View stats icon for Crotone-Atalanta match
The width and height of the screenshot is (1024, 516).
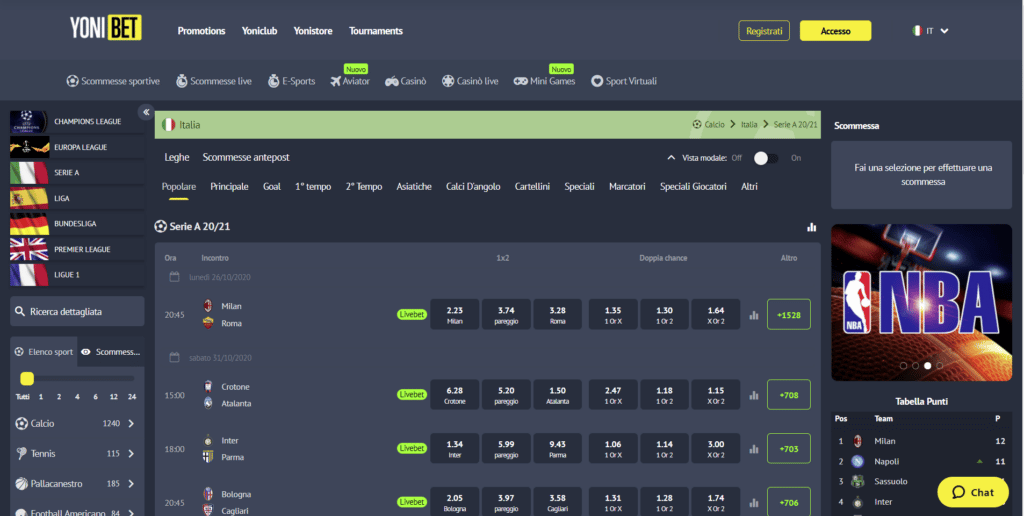(x=754, y=395)
